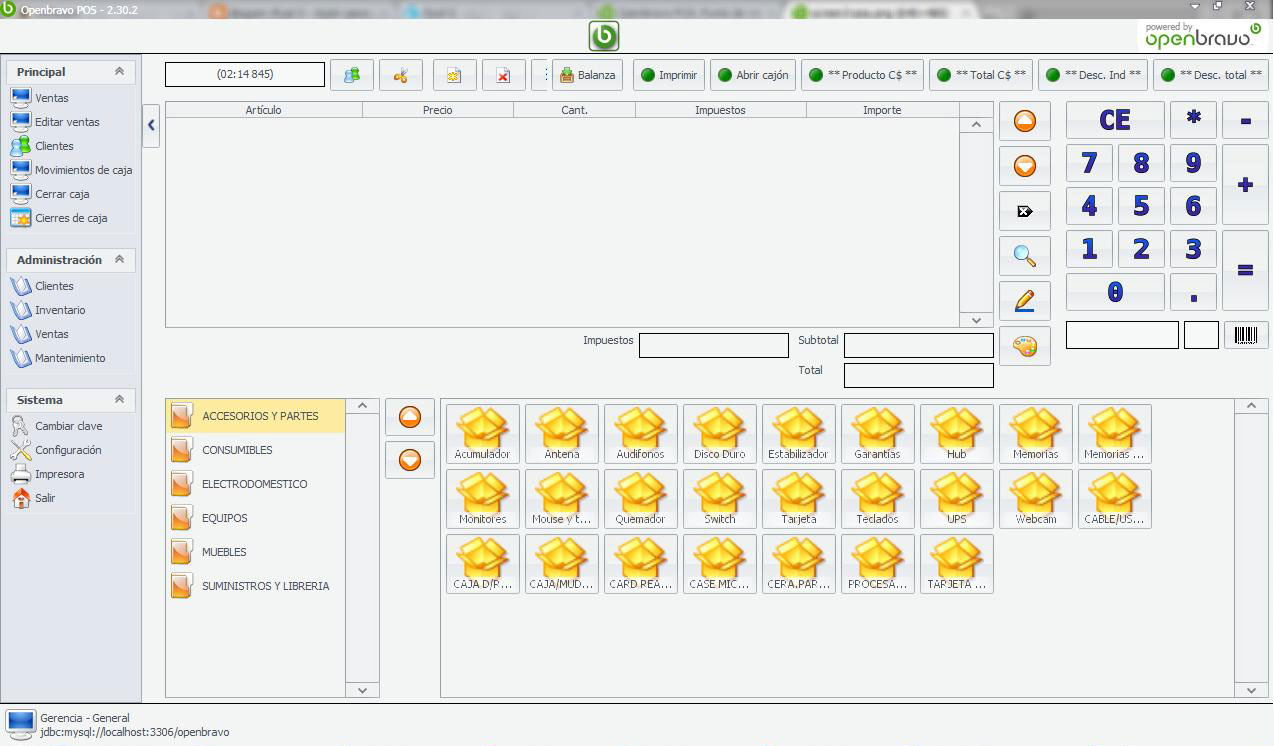
Task: Click the CE clear key on the keypad
Action: coord(1113,119)
